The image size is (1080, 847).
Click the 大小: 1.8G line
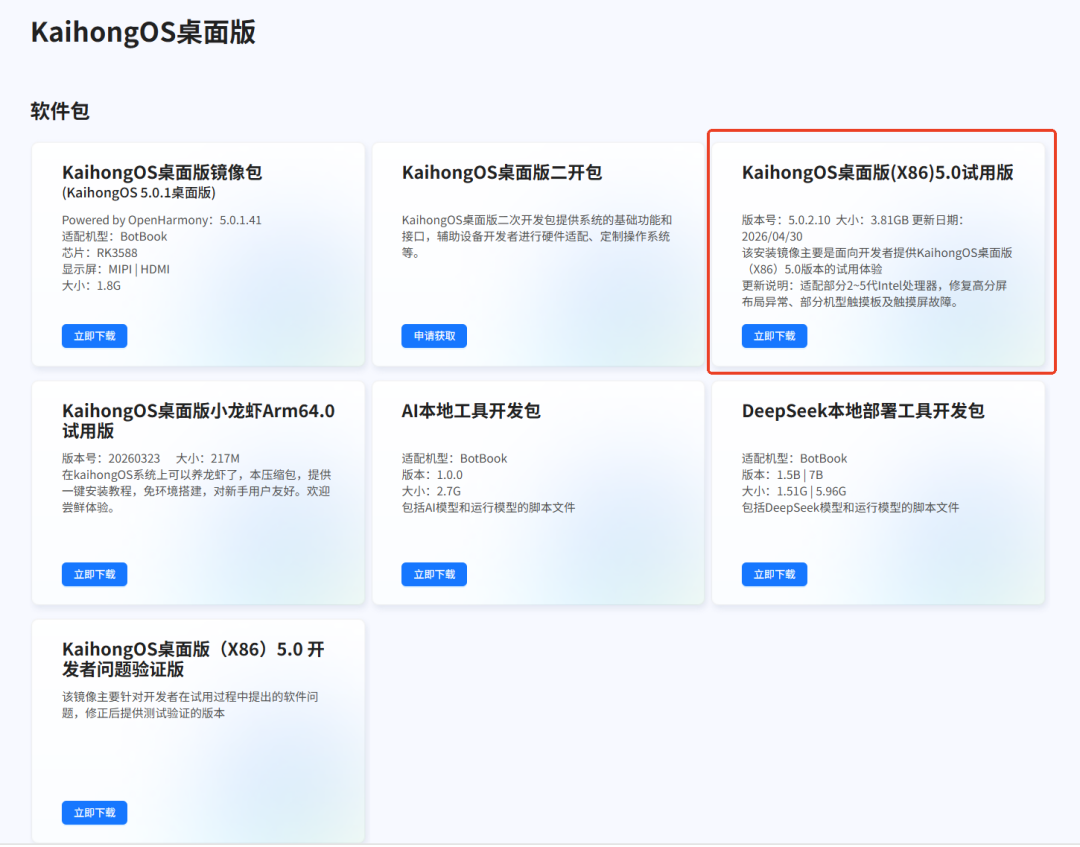[92, 286]
